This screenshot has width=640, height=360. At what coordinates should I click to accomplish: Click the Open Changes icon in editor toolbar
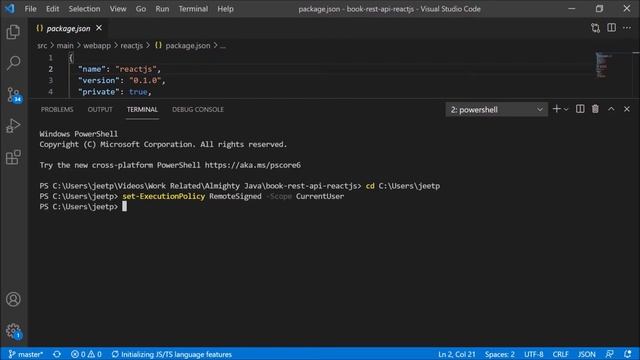596,28
